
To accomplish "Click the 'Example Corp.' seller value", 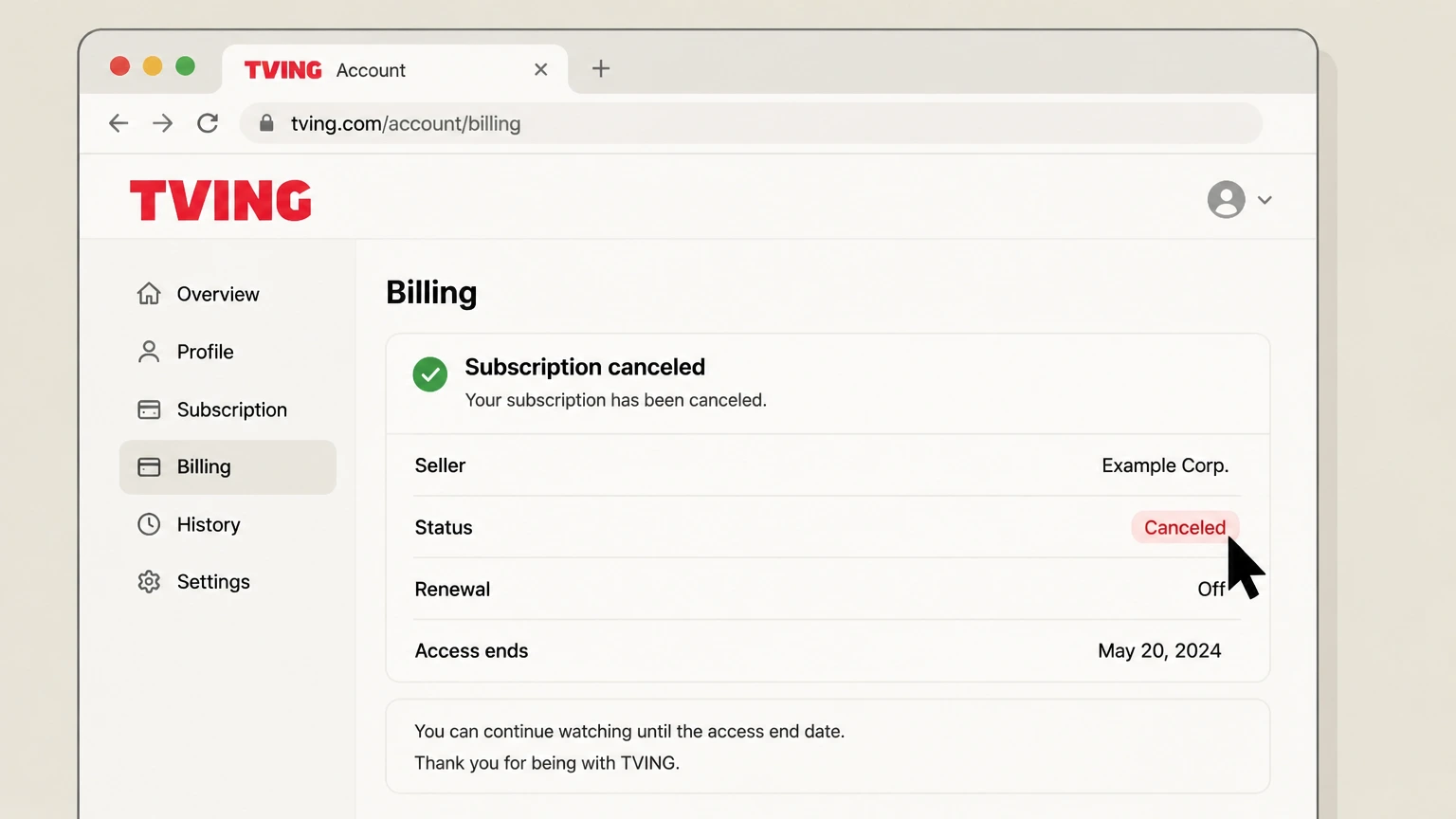I will pyautogui.click(x=1165, y=465).
